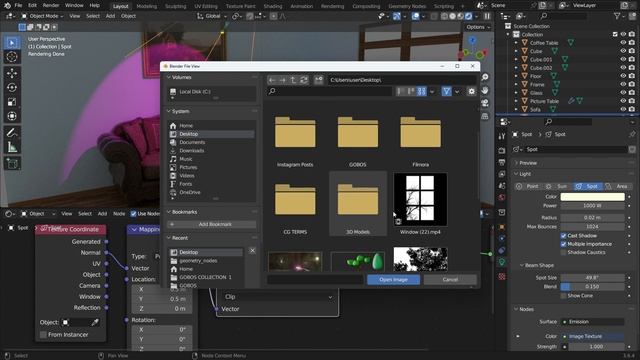Collapse the Bookmarks section
This screenshot has height=360, width=640.
[x=182, y=212]
